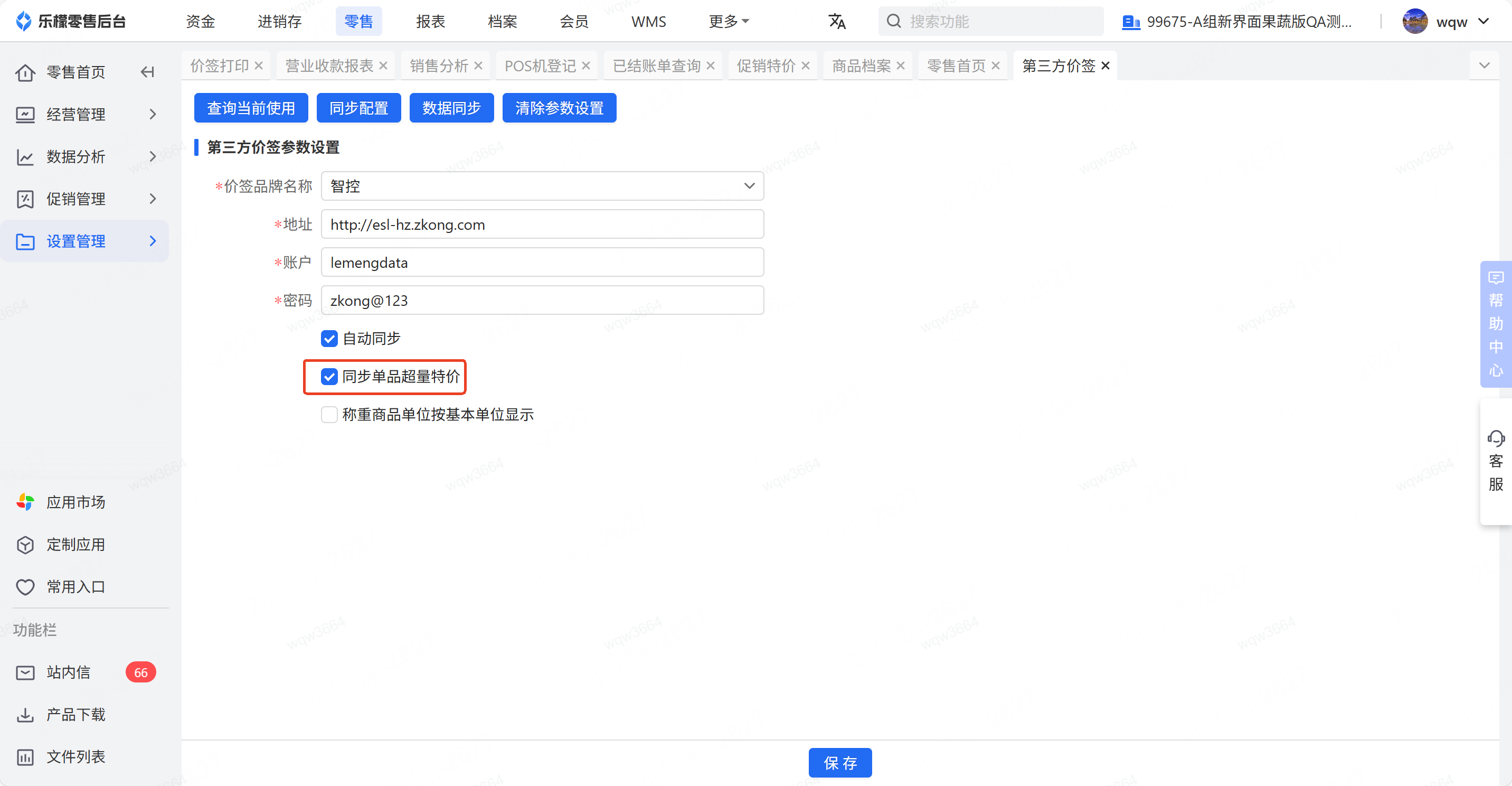Click the 设置管理 folder icon

click(25, 241)
